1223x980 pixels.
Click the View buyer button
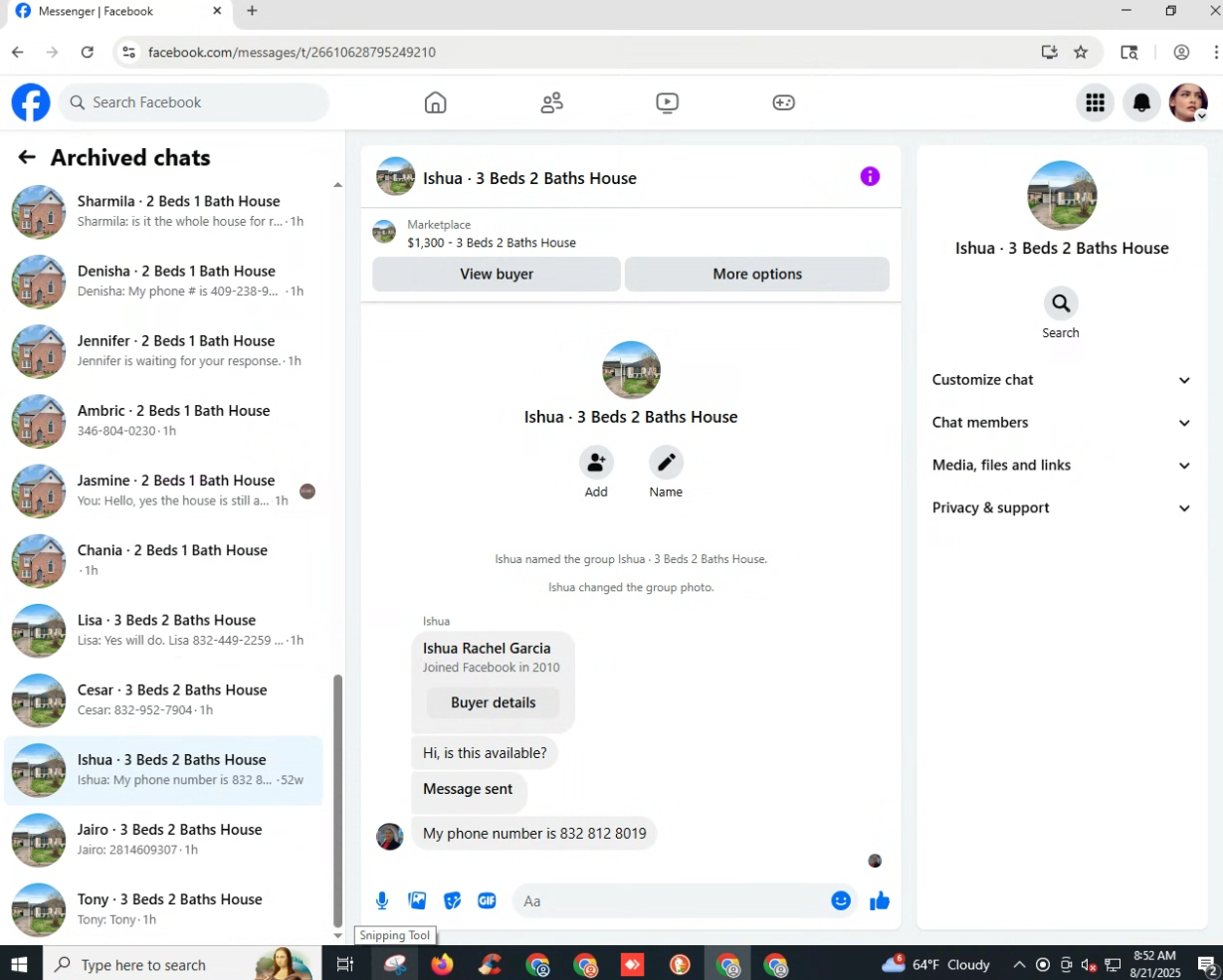point(497,275)
